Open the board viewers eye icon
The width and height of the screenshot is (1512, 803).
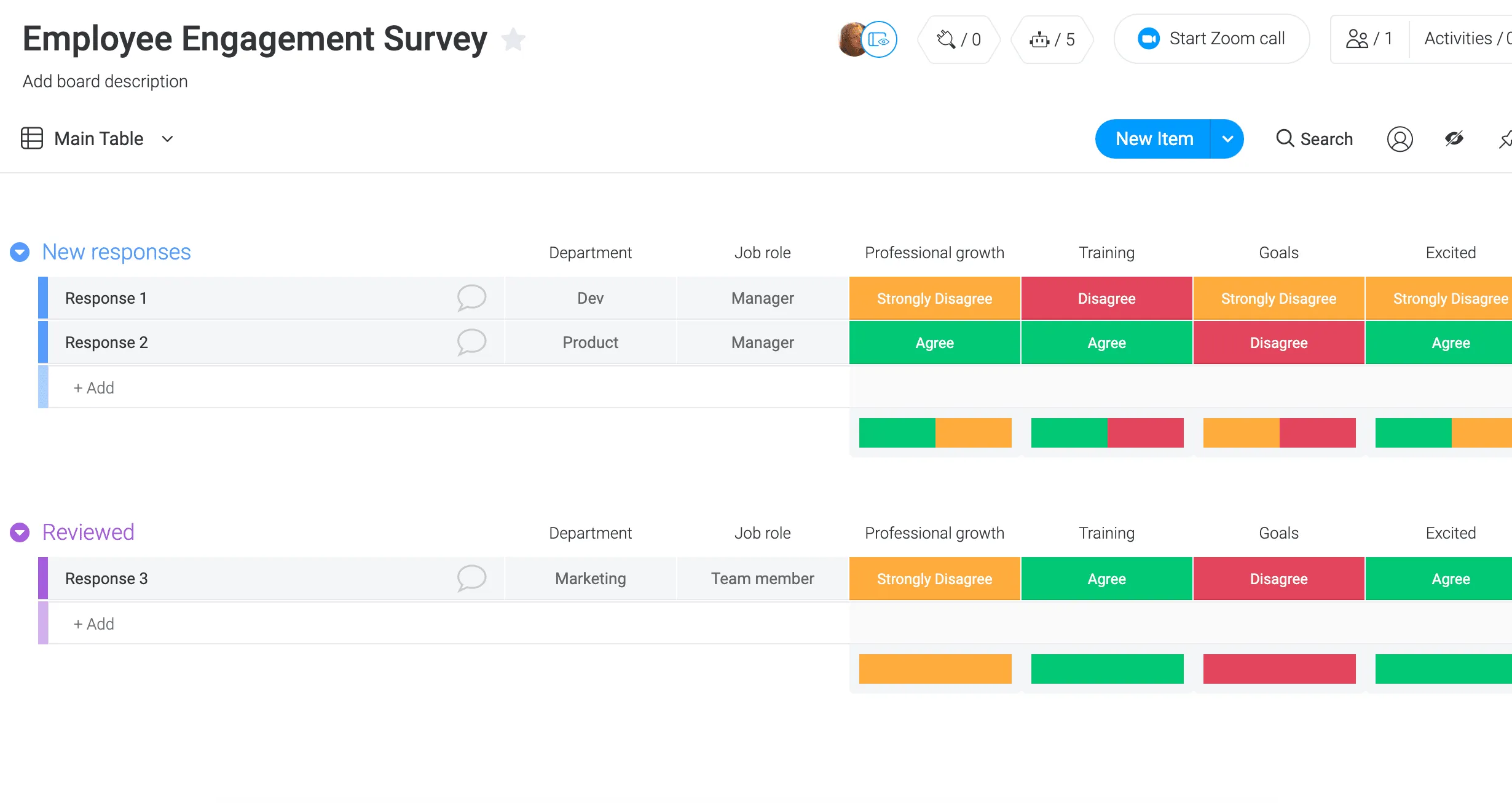880,40
